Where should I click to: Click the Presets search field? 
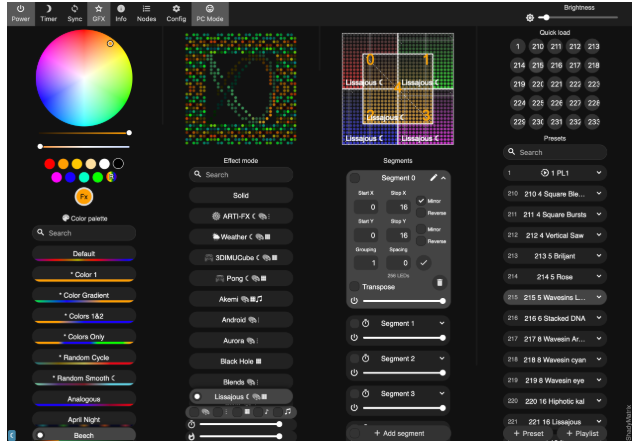[x=555, y=152]
